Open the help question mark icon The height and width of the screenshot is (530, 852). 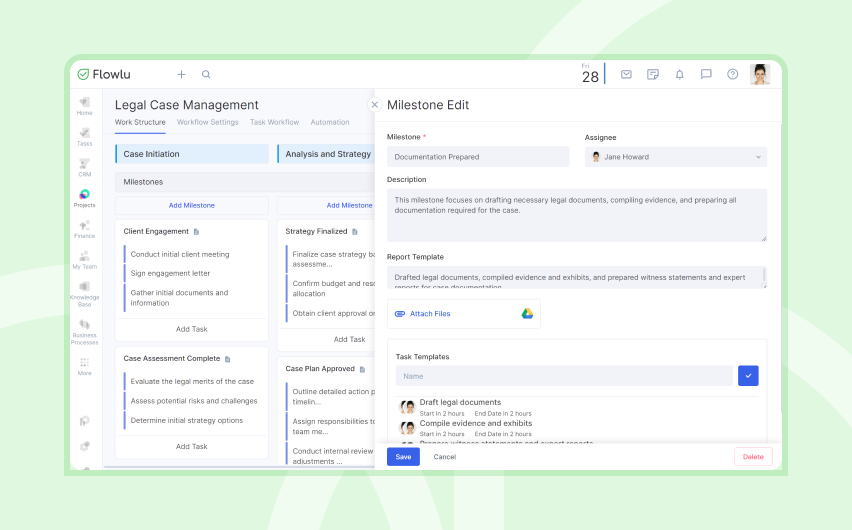[x=732, y=74]
